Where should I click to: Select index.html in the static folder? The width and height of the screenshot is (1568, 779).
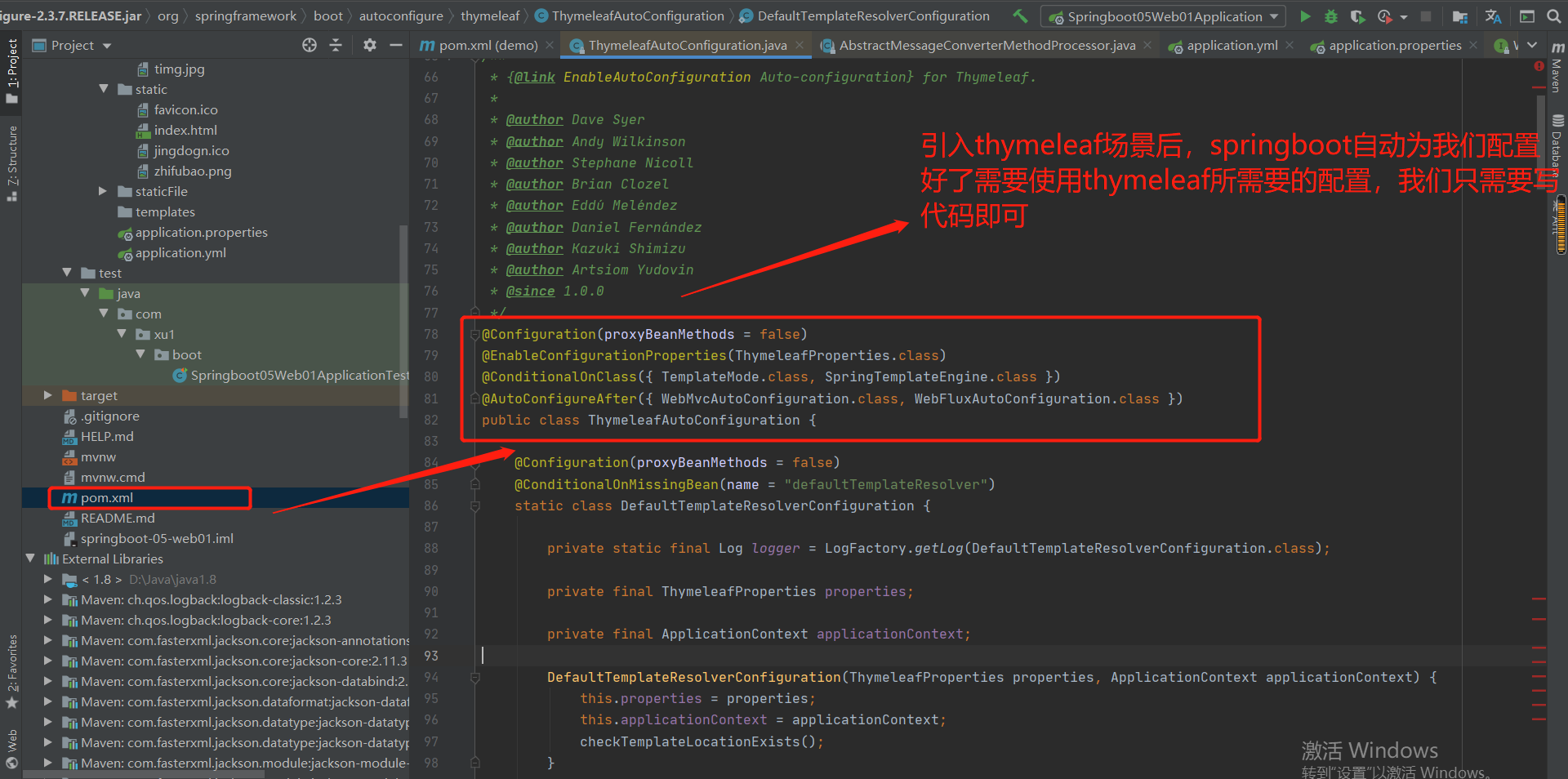click(x=185, y=130)
